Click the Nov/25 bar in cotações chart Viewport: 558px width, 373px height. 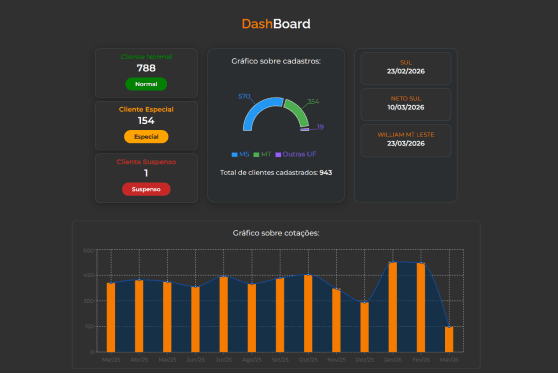(336, 320)
